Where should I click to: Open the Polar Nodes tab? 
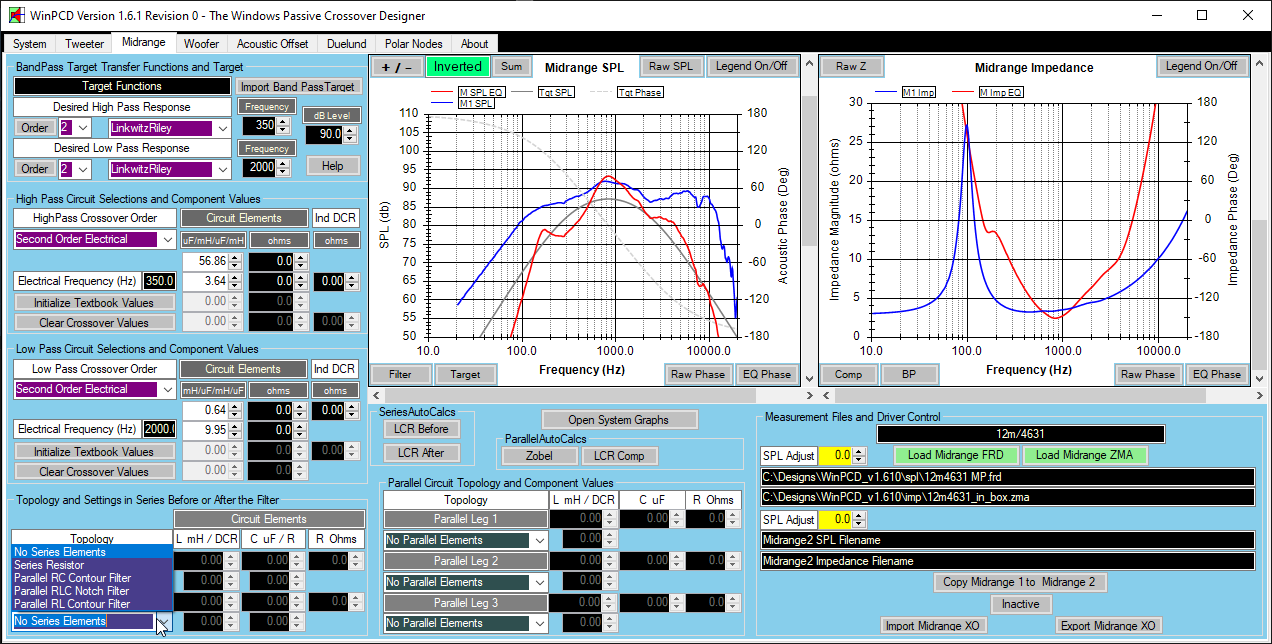[x=413, y=44]
